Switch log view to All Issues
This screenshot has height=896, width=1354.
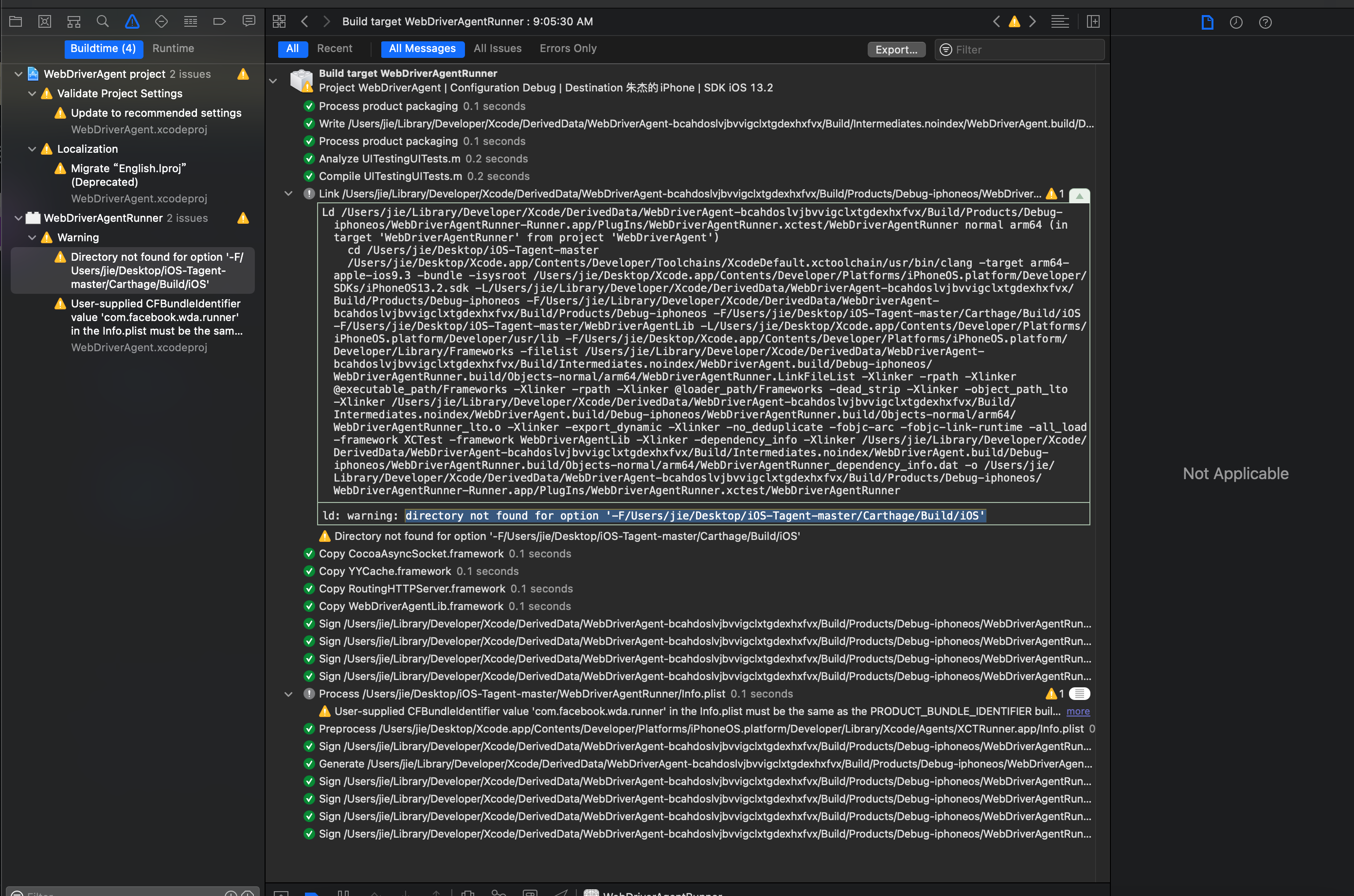(x=497, y=49)
